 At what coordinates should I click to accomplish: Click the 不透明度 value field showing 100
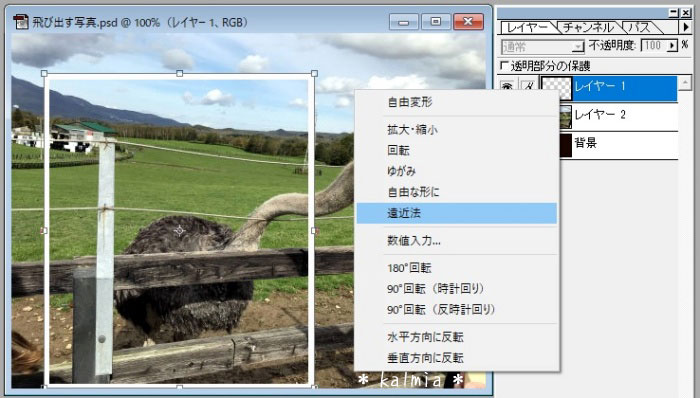tap(653, 46)
